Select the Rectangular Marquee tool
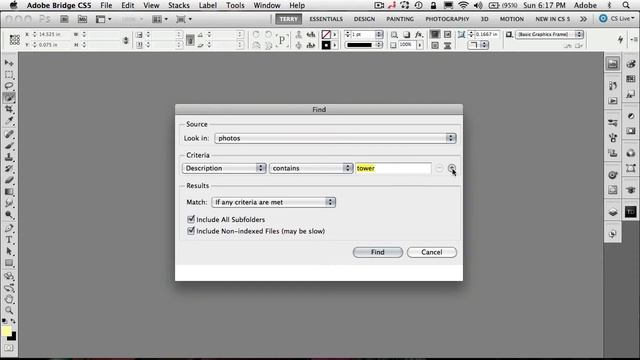640x360 pixels. (9, 75)
